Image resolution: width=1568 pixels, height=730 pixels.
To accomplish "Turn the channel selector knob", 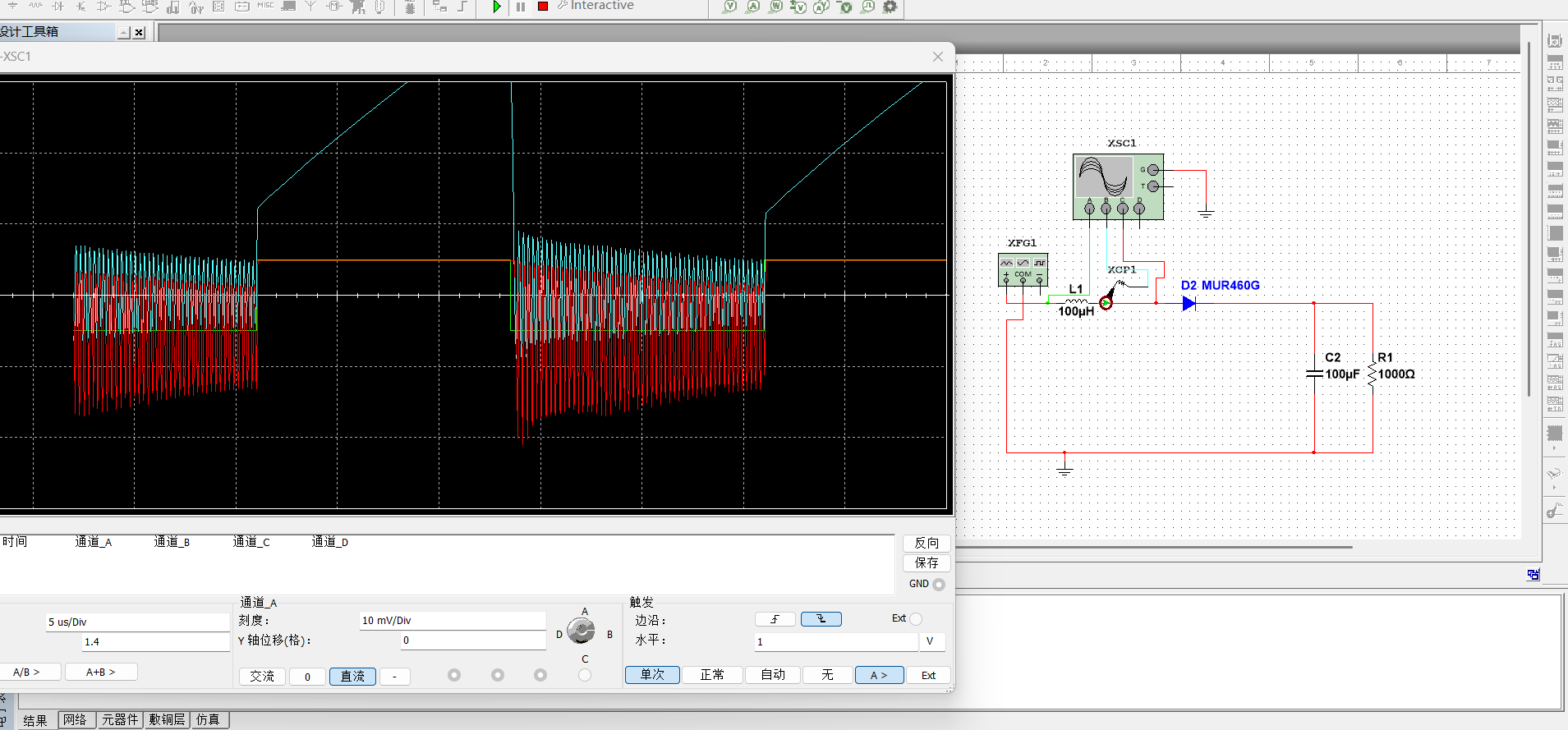I will (581, 631).
